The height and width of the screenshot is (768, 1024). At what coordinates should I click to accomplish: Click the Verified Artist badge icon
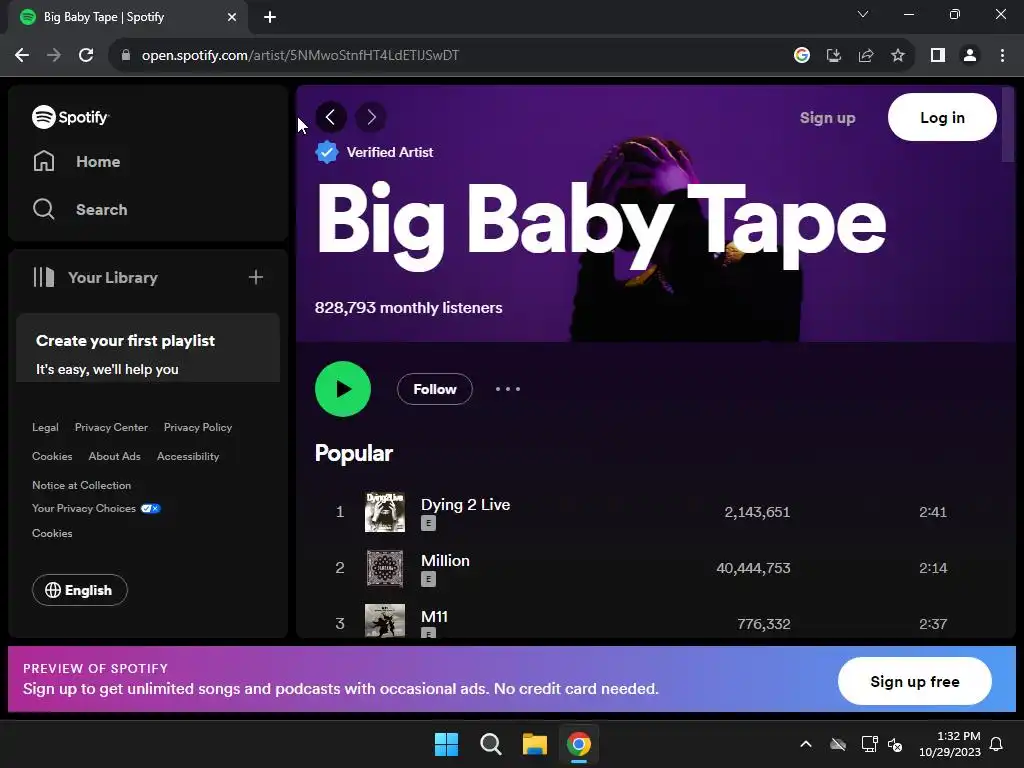click(x=327, y=152)
